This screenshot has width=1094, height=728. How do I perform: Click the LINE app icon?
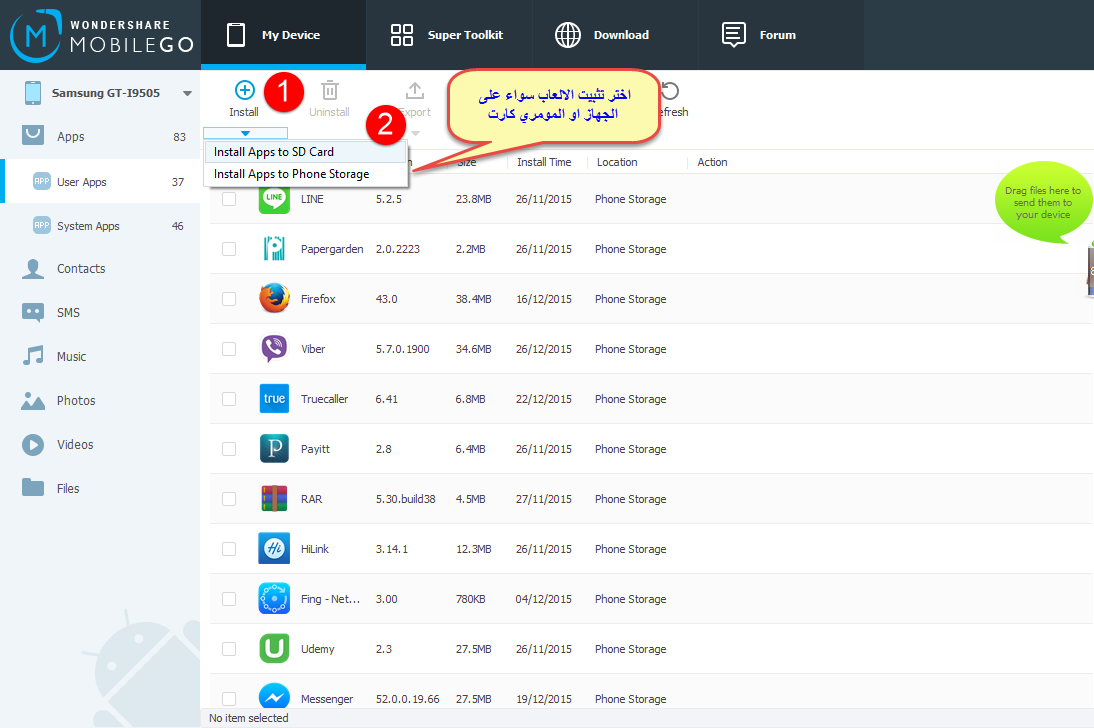click(274, 199)
